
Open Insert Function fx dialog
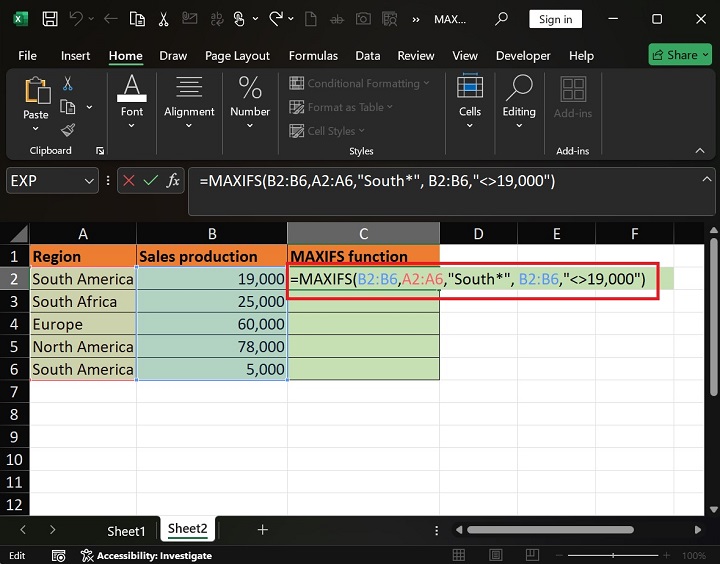(173, 181)
